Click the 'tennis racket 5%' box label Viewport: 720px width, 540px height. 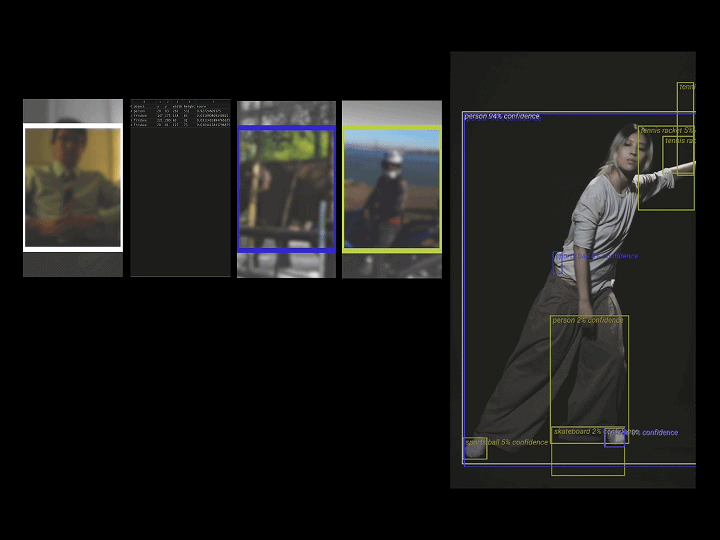(x=667, y=131)
